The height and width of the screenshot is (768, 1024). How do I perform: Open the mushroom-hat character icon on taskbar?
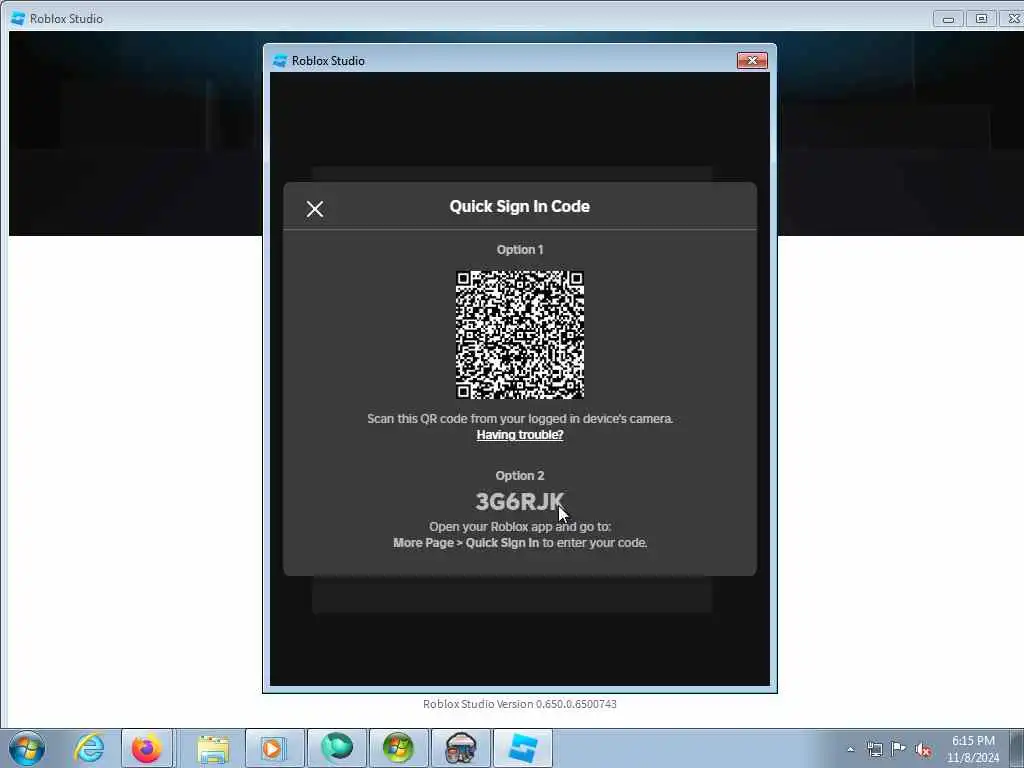click(460, 748)
